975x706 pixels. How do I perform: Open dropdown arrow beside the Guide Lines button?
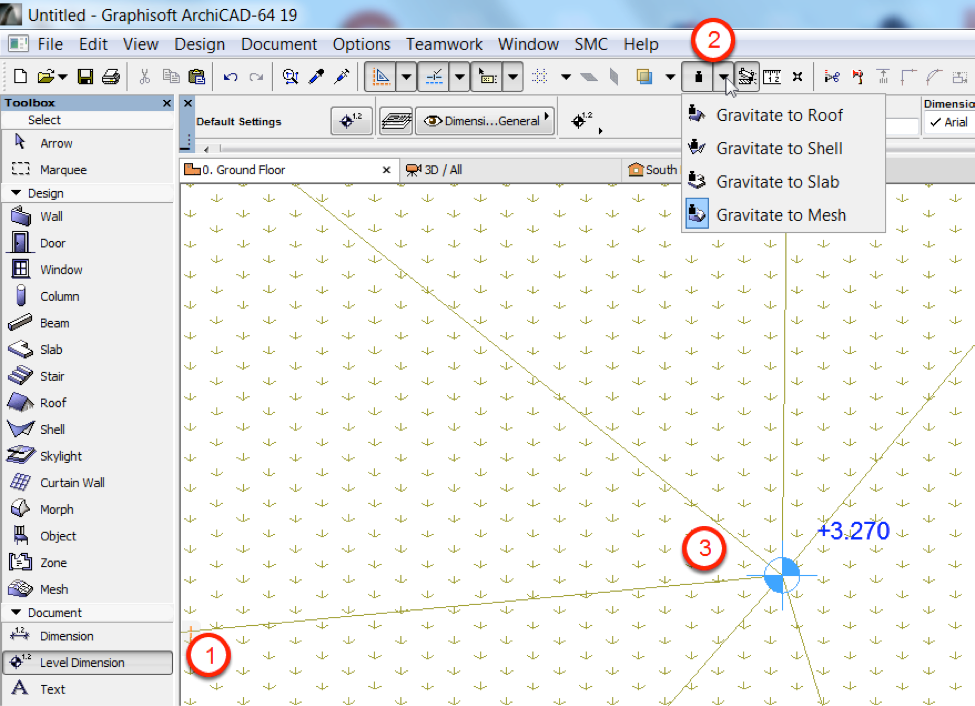pyautogui.click(x=406, y=77)
